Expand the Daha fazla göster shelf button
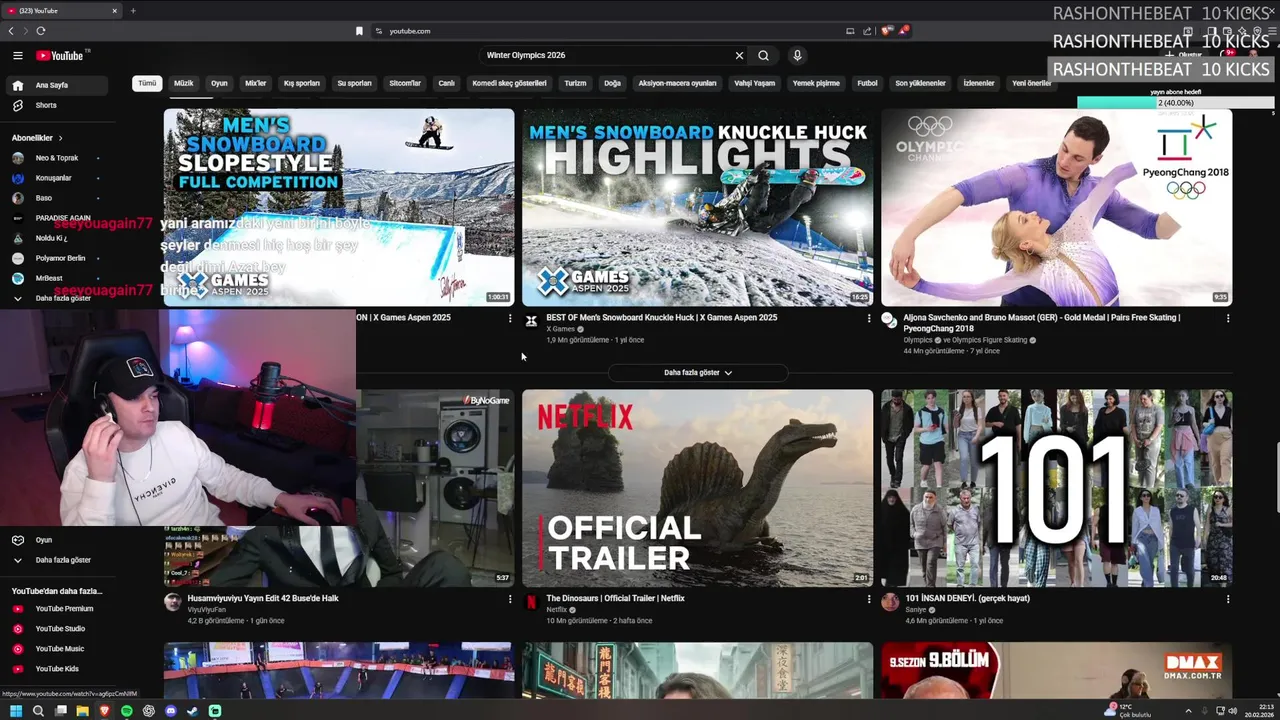1280x720 pixels. (698, 373)
